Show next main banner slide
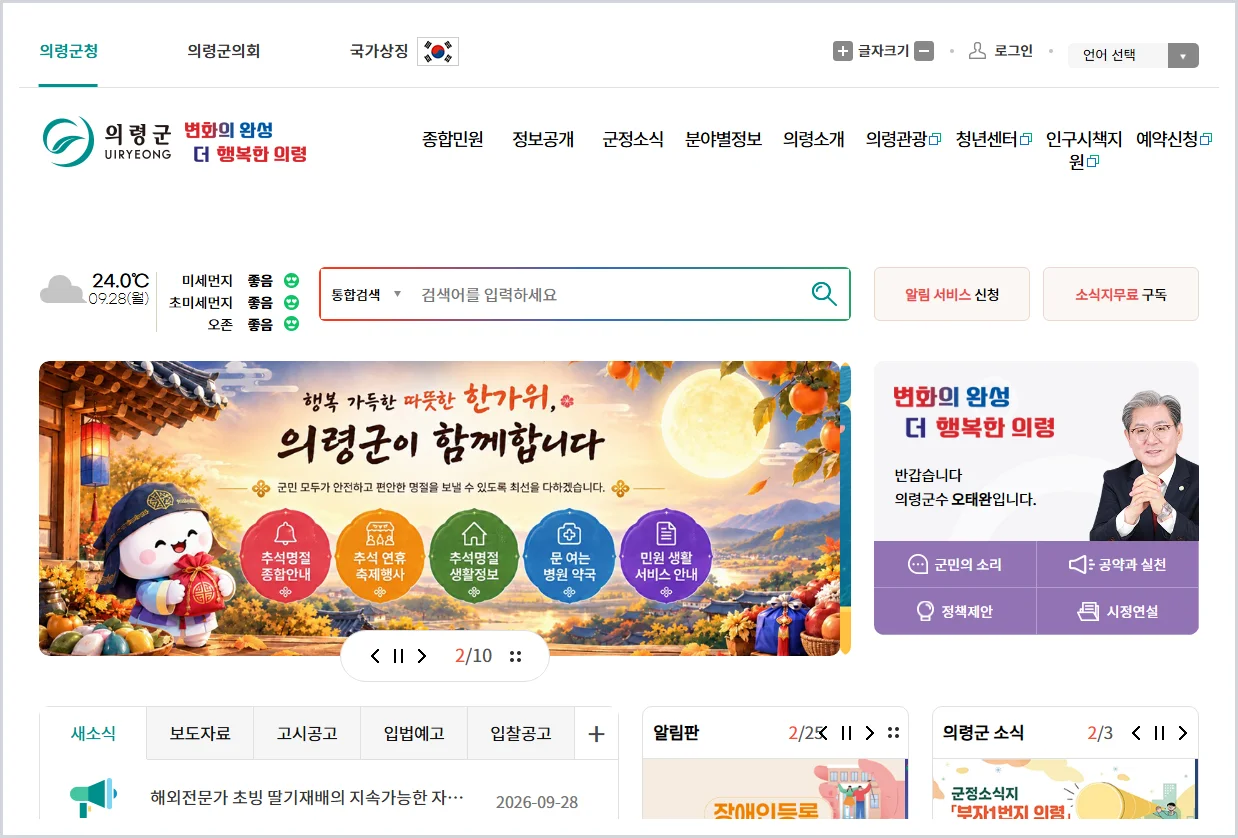The image size is (1238, 838). tap(422, 656)
